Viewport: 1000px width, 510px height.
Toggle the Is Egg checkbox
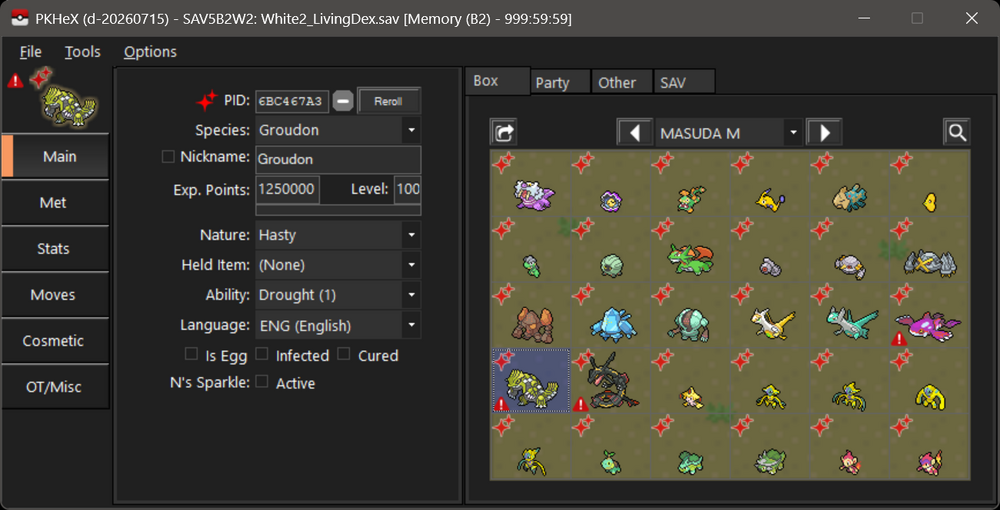191,354
